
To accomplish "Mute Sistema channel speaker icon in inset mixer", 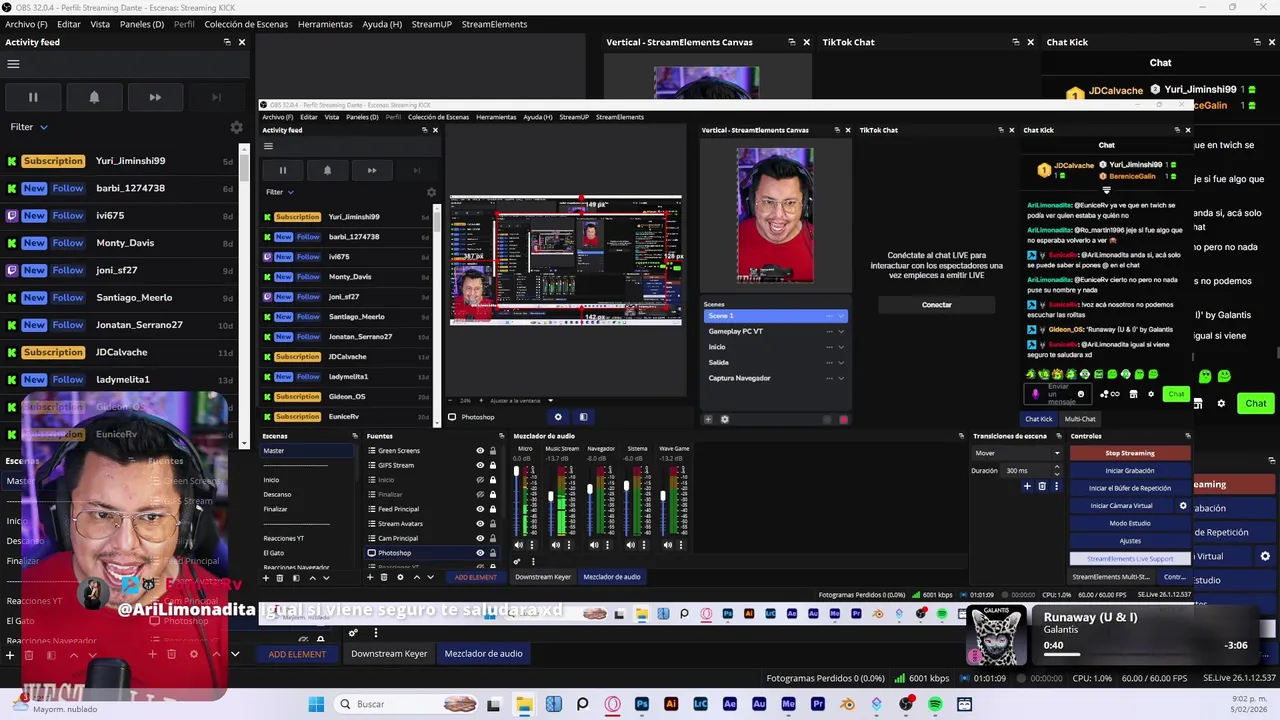I will (630, 545).
